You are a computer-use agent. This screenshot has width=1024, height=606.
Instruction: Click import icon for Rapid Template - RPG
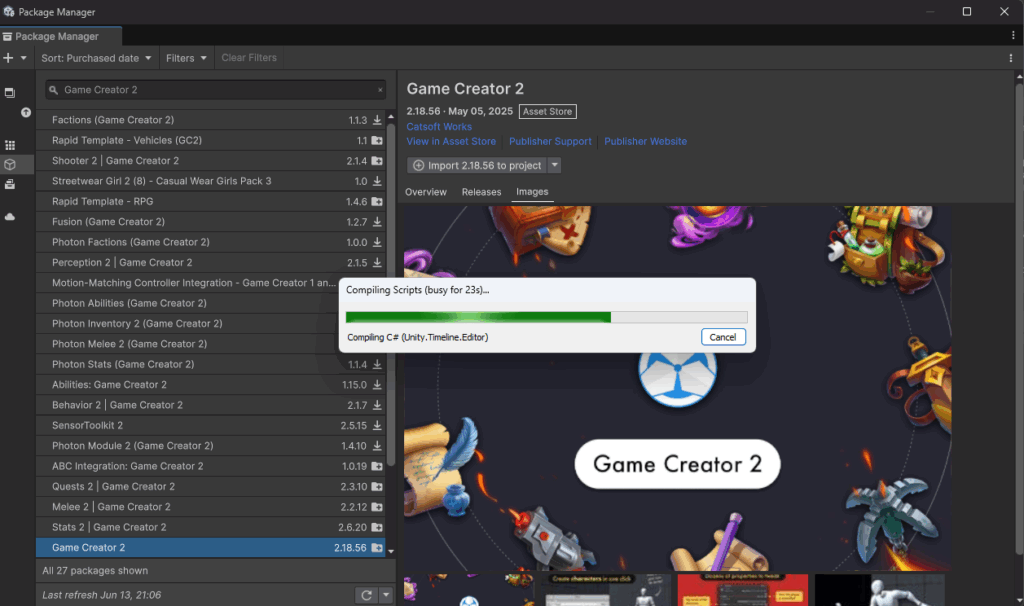pos(377,202)
